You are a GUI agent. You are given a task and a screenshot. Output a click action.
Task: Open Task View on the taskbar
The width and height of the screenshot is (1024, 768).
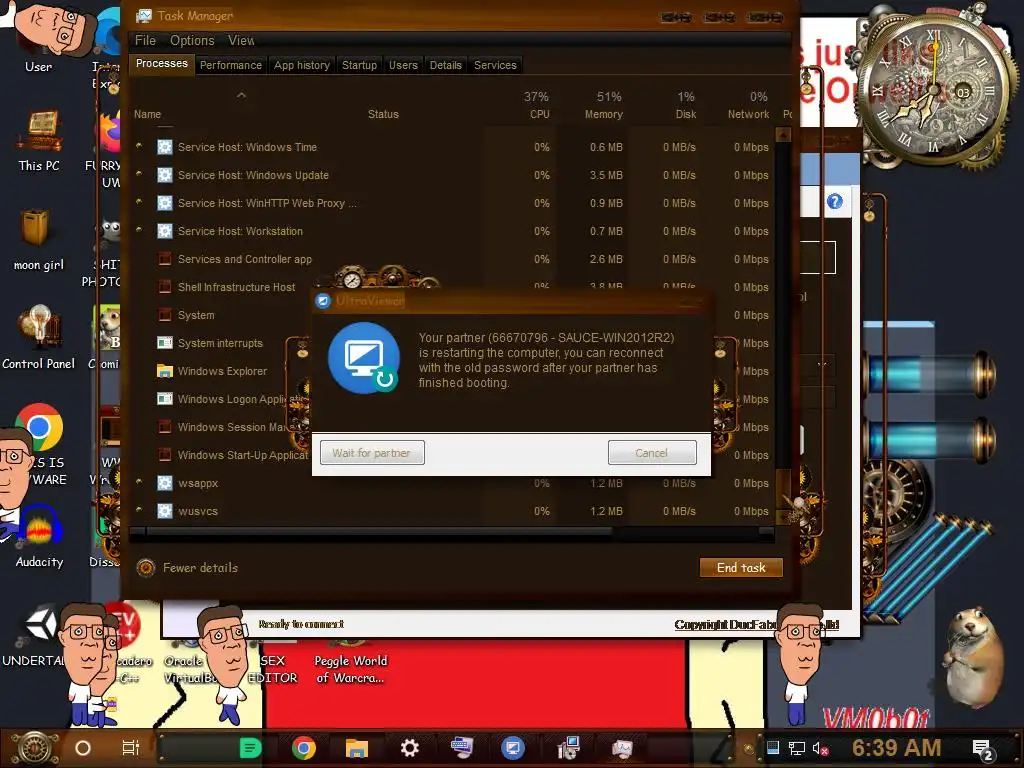131,748
